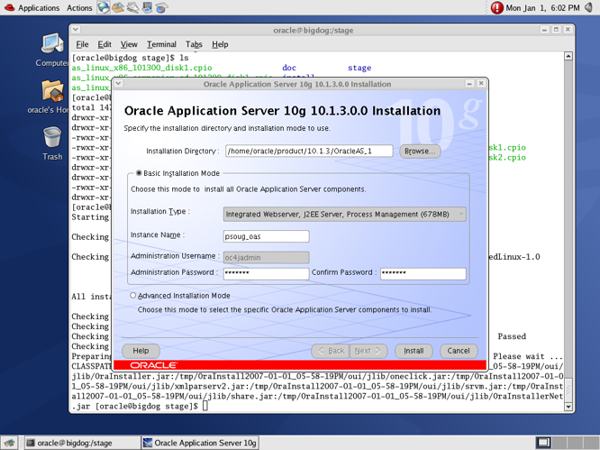Click the blue 'doc' directory name in terminal
The image size is (600, 450).
[289, 68]
